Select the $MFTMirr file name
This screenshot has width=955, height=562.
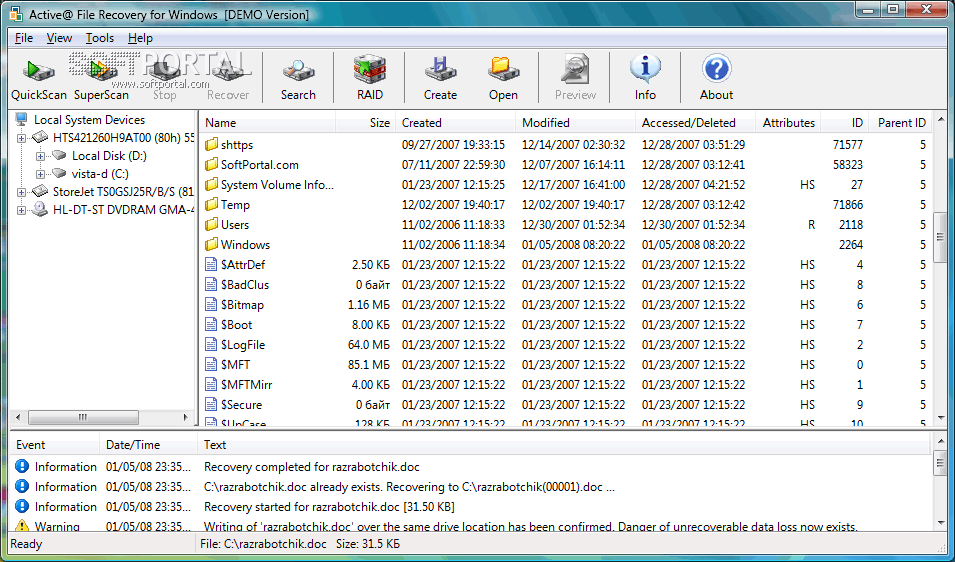246,384
